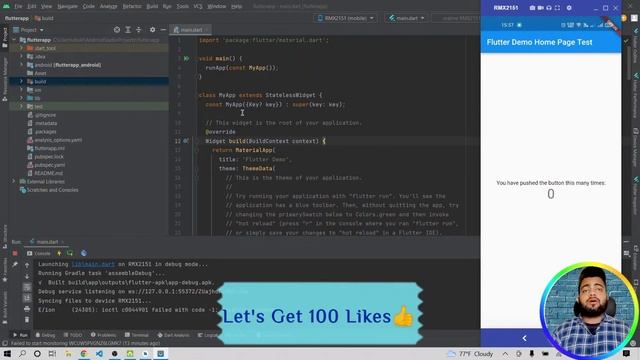The height and width of the screenshot is (360, 640).
Task: Toggle soft-wrap in console
Action: coord(27,287)
